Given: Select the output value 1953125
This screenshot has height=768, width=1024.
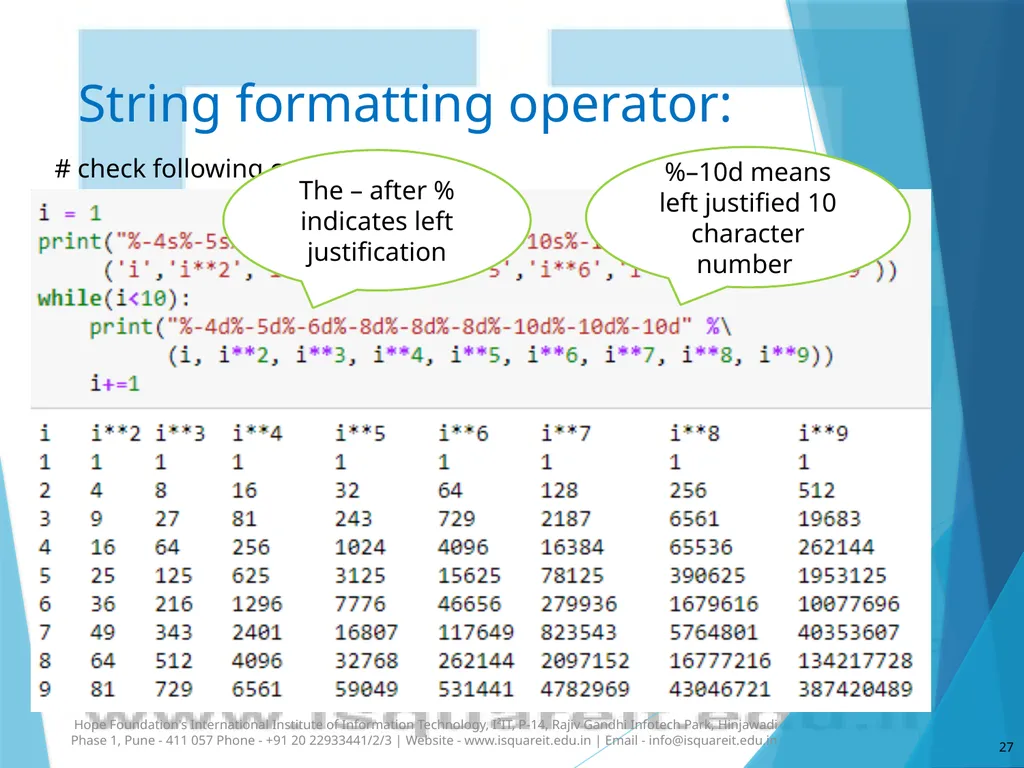Looking at the screenshot, I should pos(842,575).
